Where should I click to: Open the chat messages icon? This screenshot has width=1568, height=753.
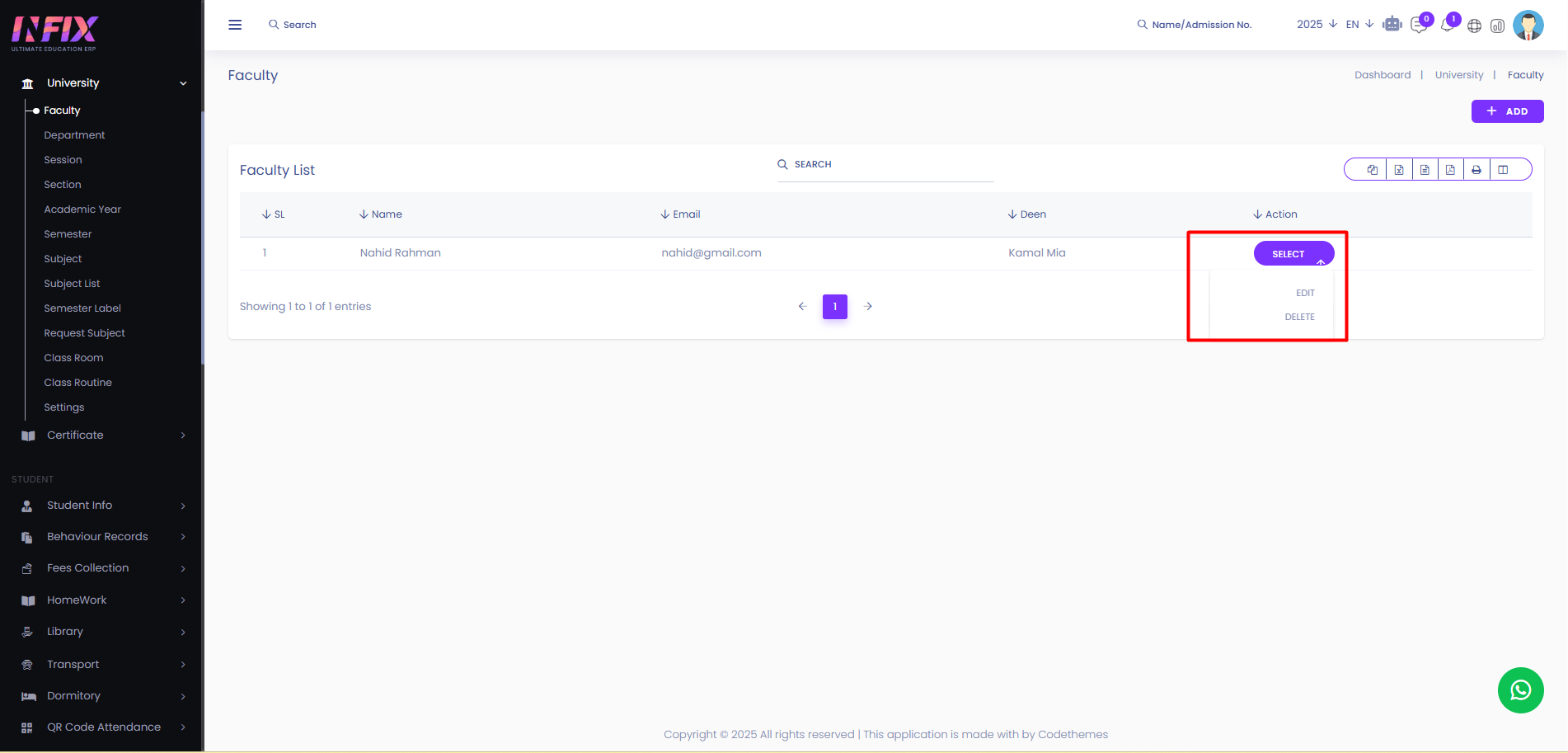pos(1419,26)
